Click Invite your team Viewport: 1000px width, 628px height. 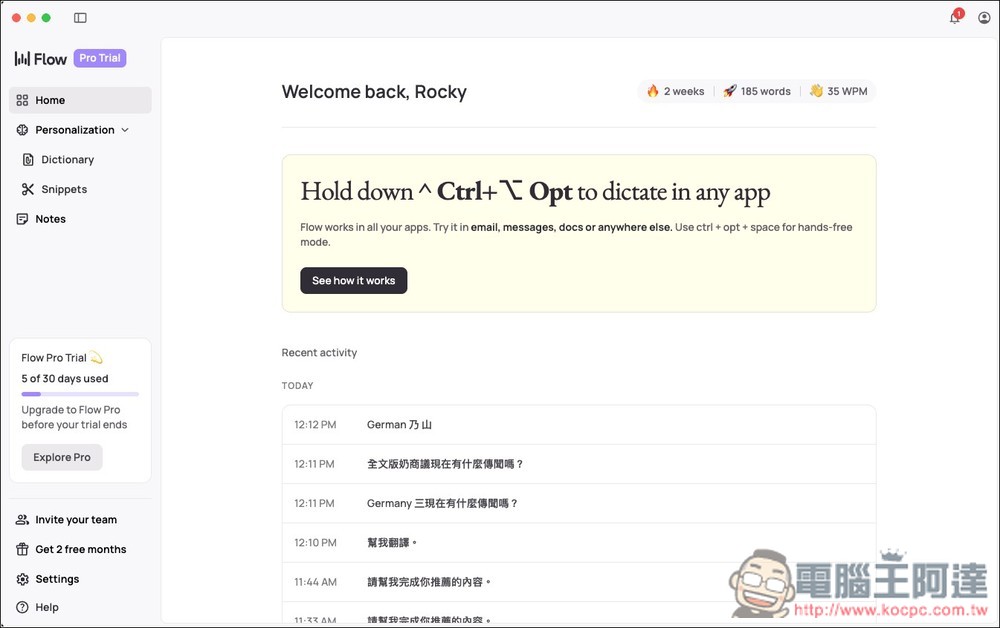pos(76,520)
